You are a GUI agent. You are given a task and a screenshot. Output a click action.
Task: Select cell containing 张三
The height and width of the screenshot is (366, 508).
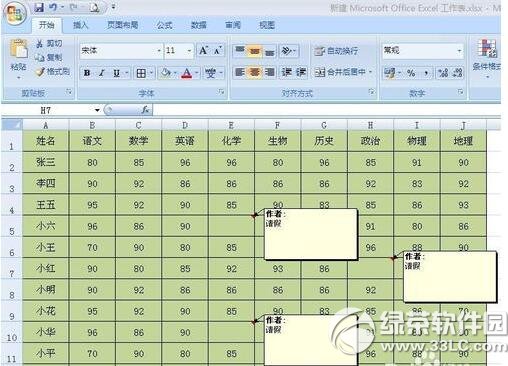click(x=46, y=162)
